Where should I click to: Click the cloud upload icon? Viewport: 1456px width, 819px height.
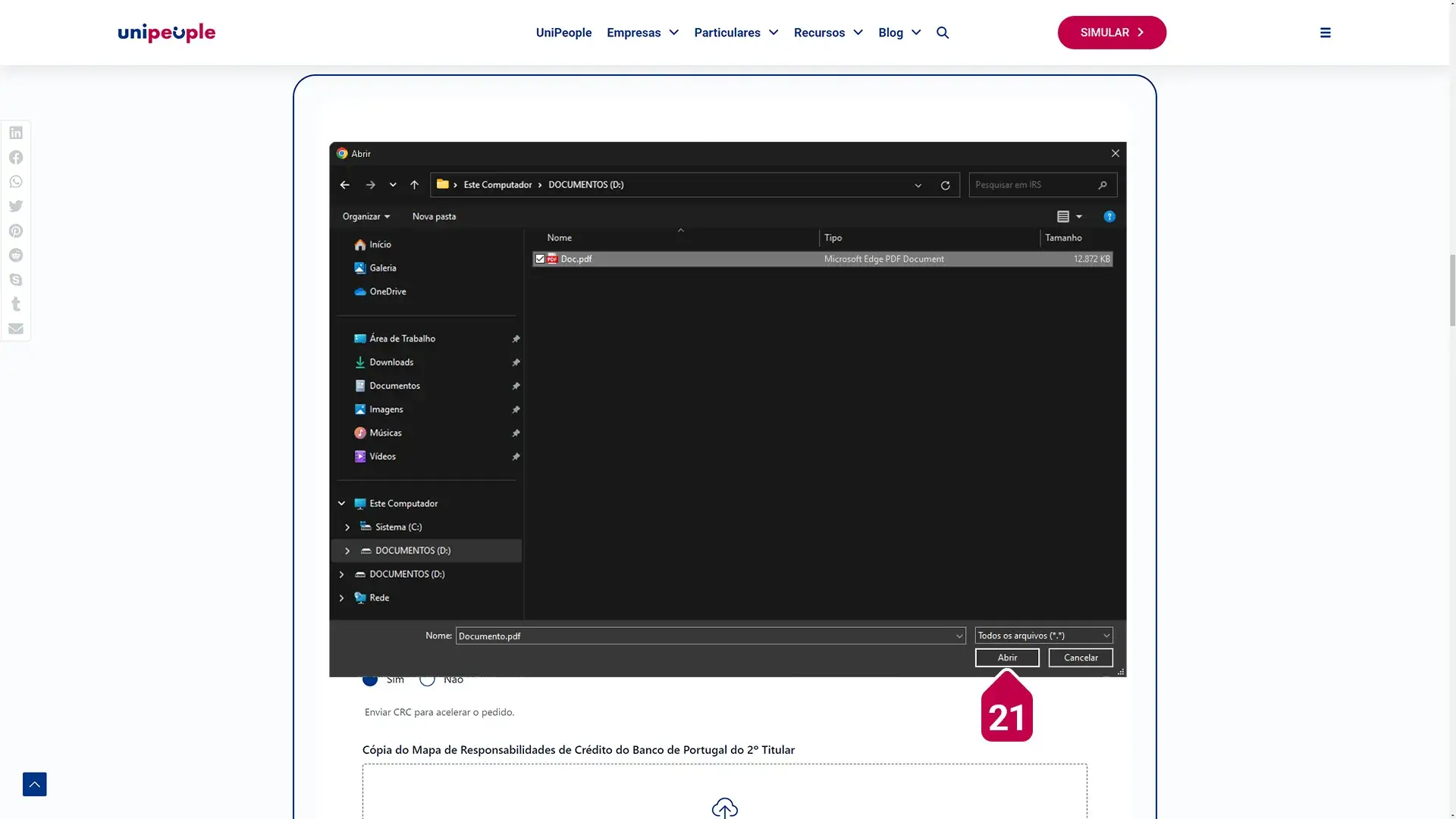[x=724, y=808]
